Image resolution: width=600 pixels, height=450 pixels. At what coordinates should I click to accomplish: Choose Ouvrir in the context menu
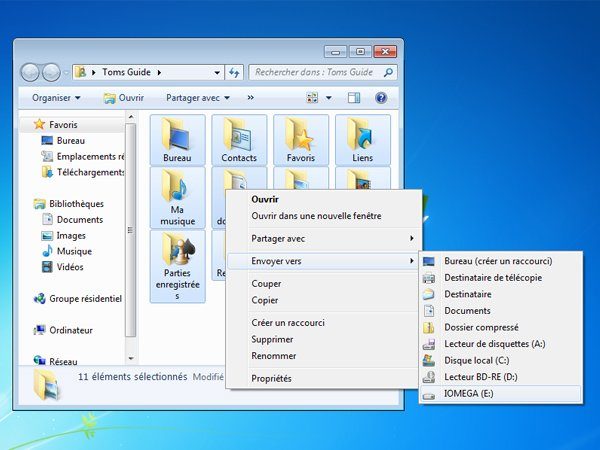point(323,199)
